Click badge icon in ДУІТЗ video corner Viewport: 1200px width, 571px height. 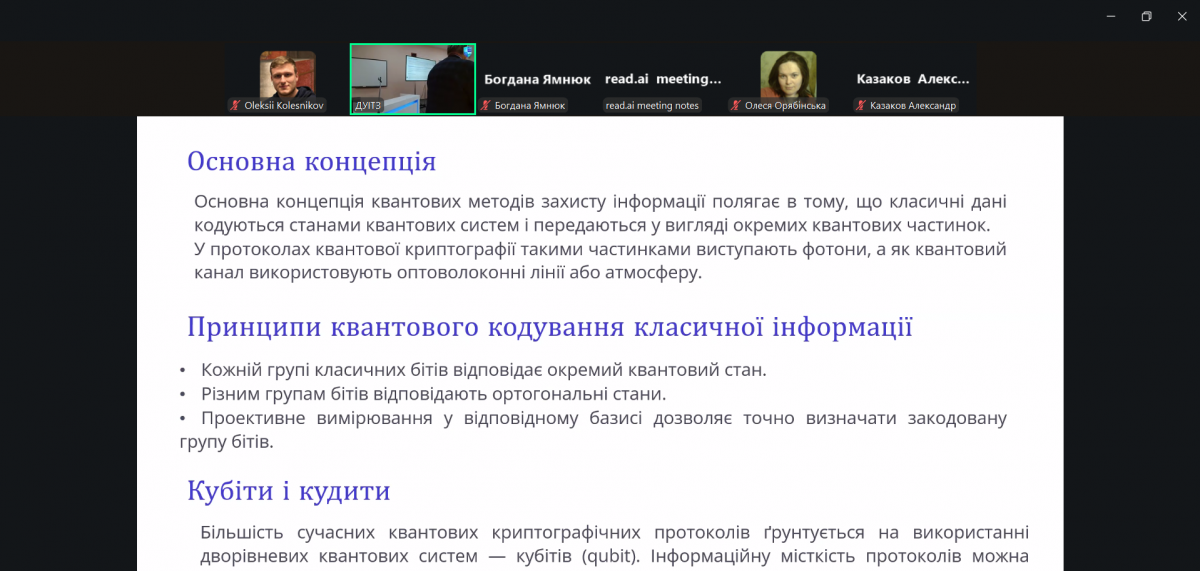(467, 51)
